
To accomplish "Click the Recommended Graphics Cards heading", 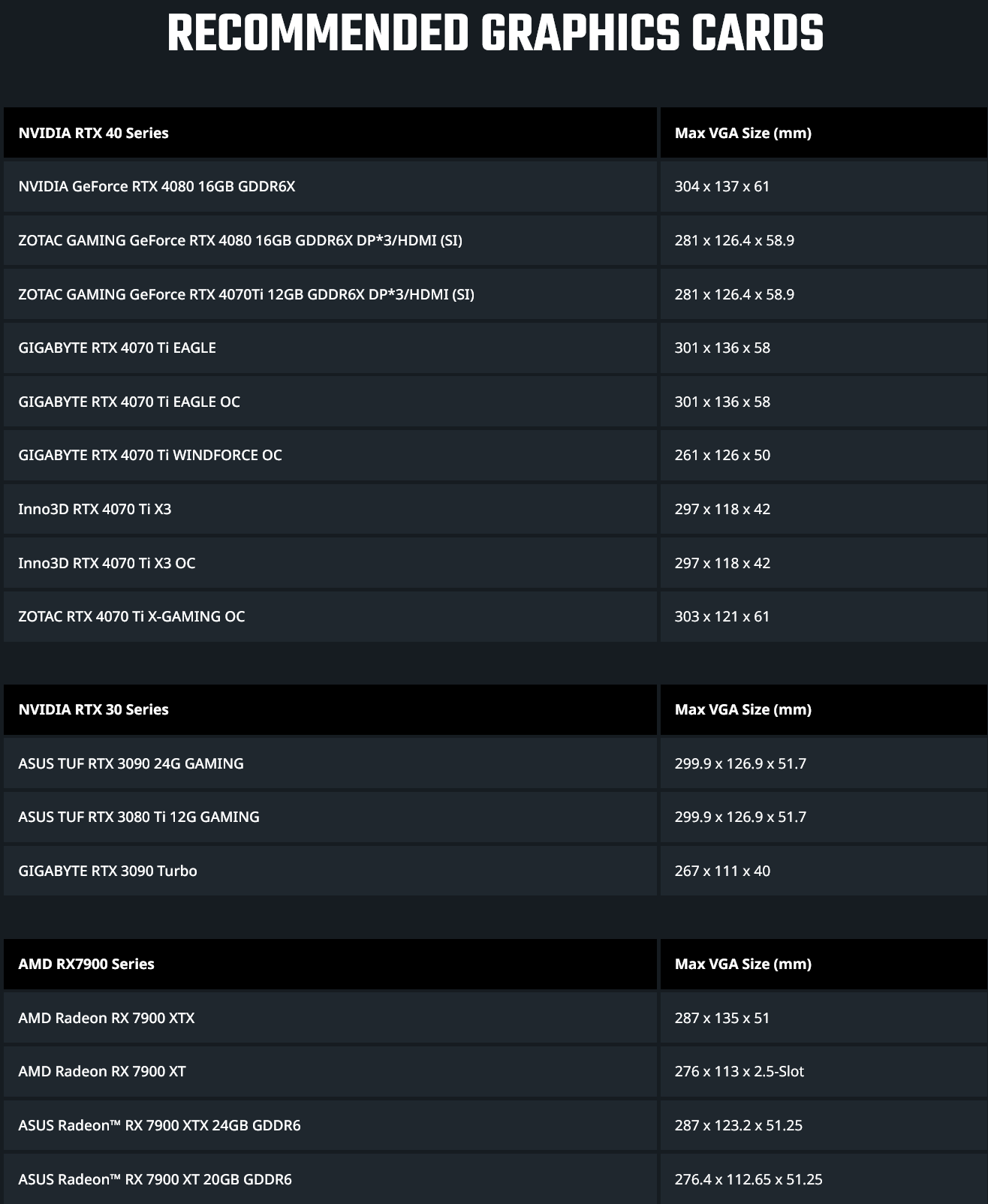I will pos(495,33).
